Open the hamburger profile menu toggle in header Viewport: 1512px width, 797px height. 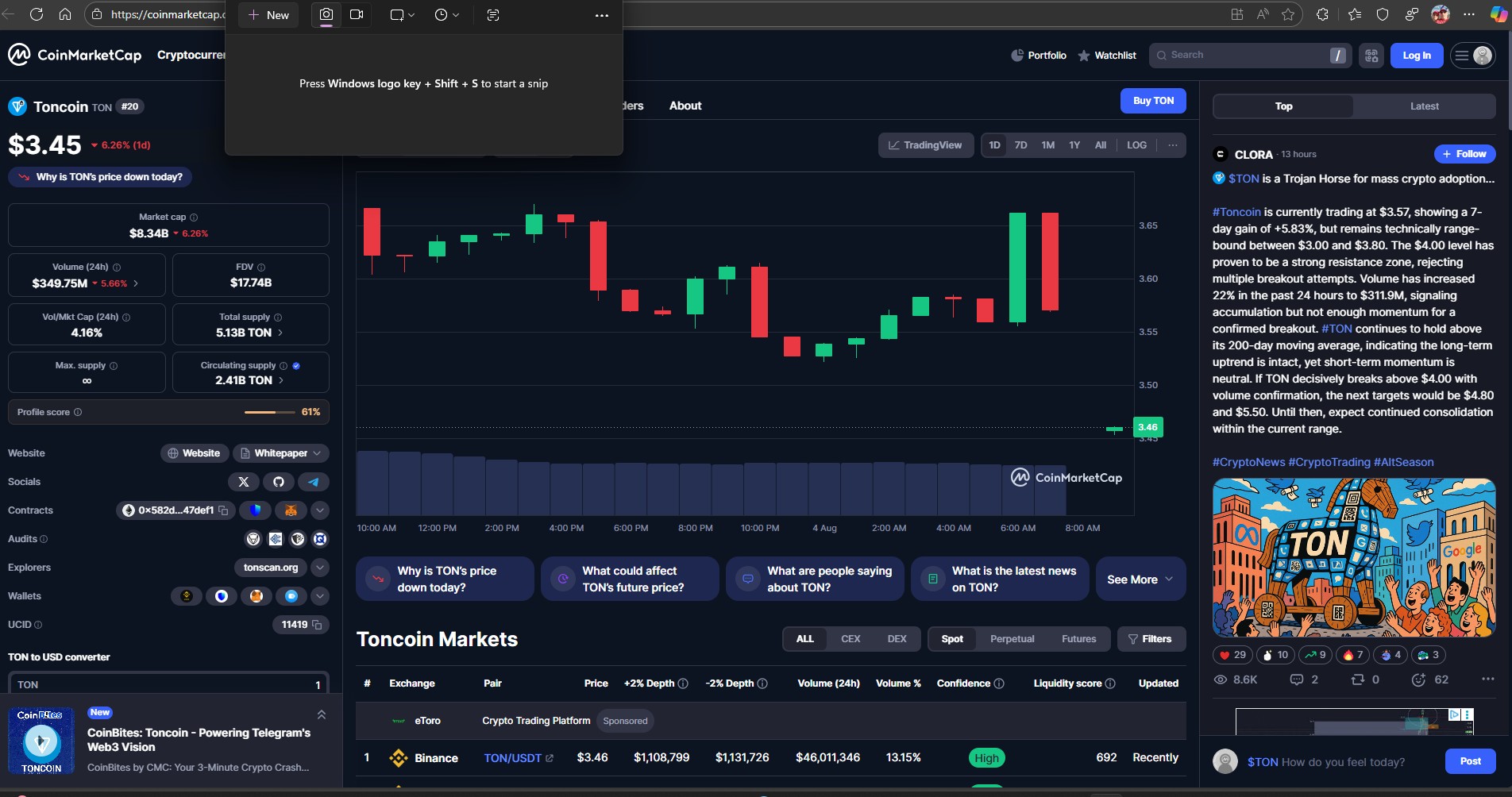click(1473, 56)
